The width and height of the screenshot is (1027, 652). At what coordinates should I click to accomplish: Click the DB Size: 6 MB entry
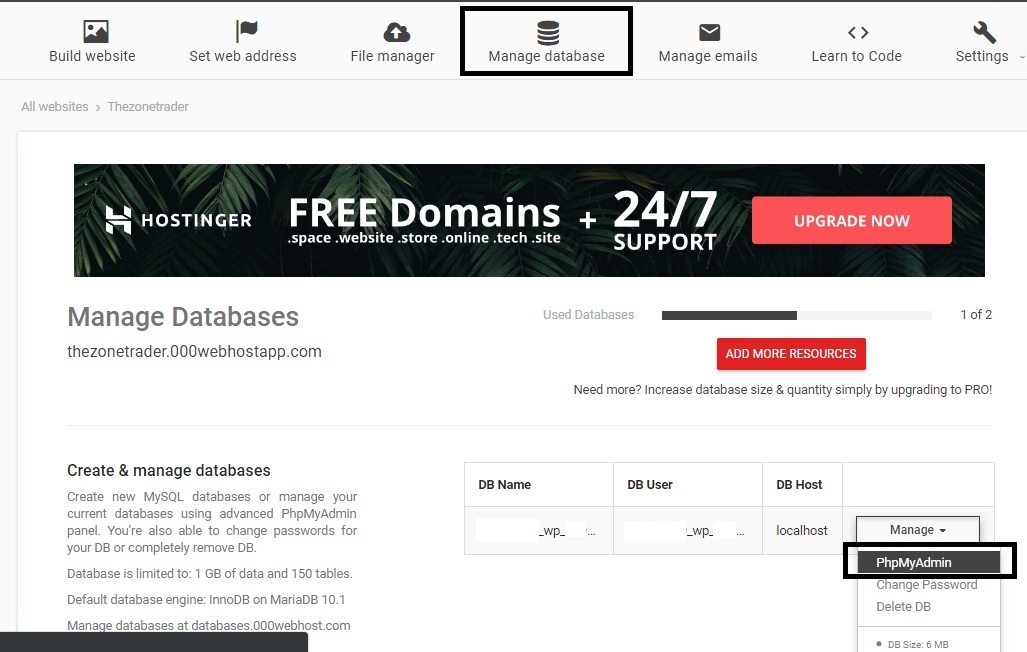point(918,644)
